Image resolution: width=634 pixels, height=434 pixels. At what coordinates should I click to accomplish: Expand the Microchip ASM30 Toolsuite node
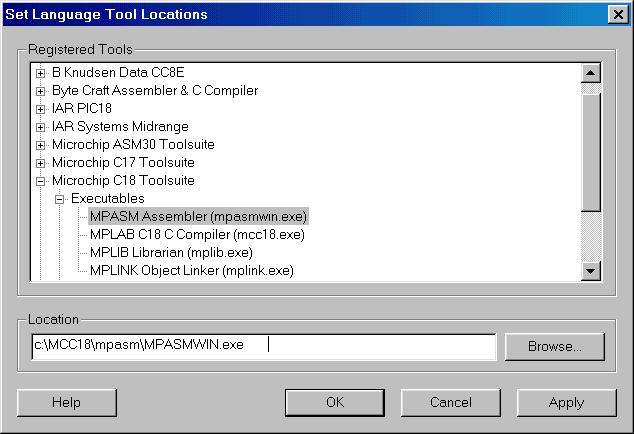click(x=40, y=145)
